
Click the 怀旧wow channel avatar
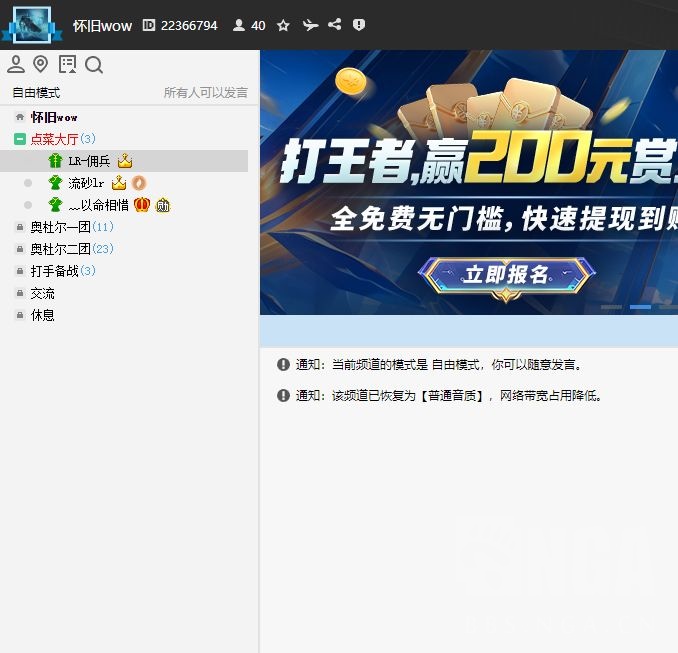[32, 25]
